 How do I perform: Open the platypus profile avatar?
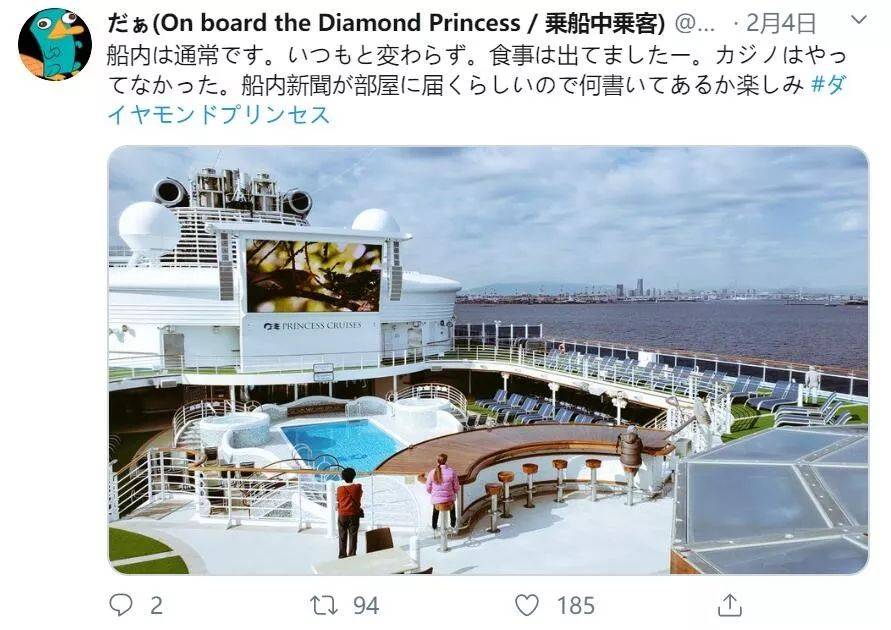(55, 44)
